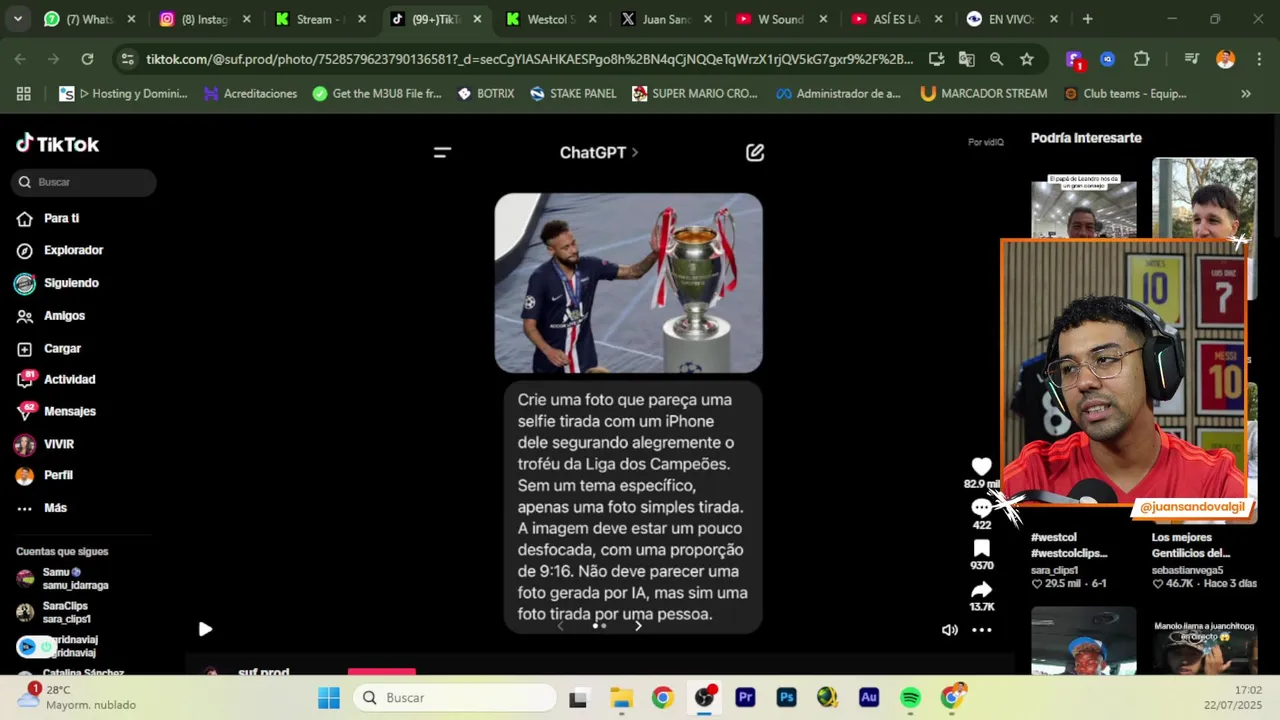
Task: Open Windows Start menu
Action: pyautogui.click(x=329, y=698)
